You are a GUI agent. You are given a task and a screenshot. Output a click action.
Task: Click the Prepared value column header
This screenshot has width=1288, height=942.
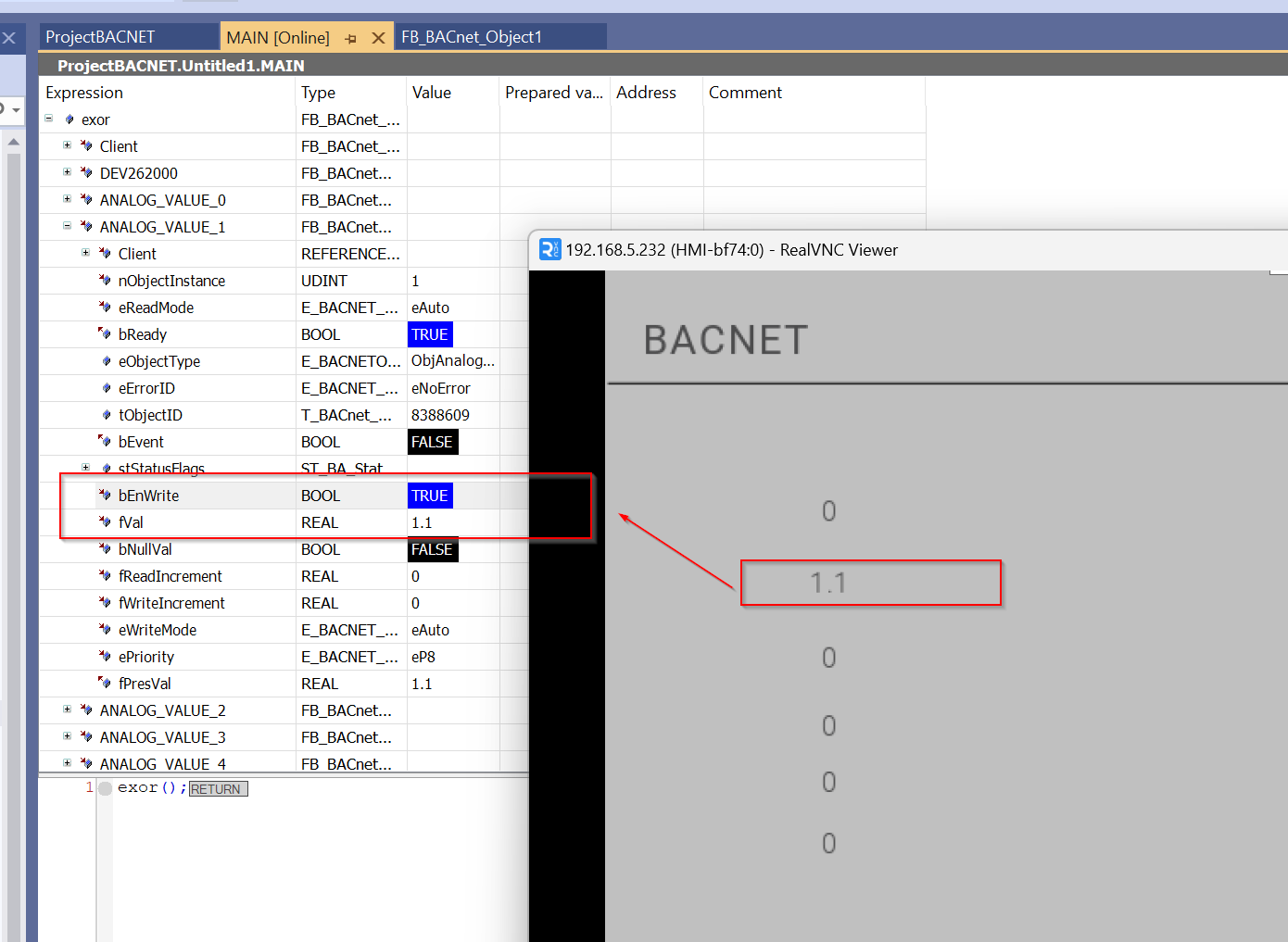555,93
